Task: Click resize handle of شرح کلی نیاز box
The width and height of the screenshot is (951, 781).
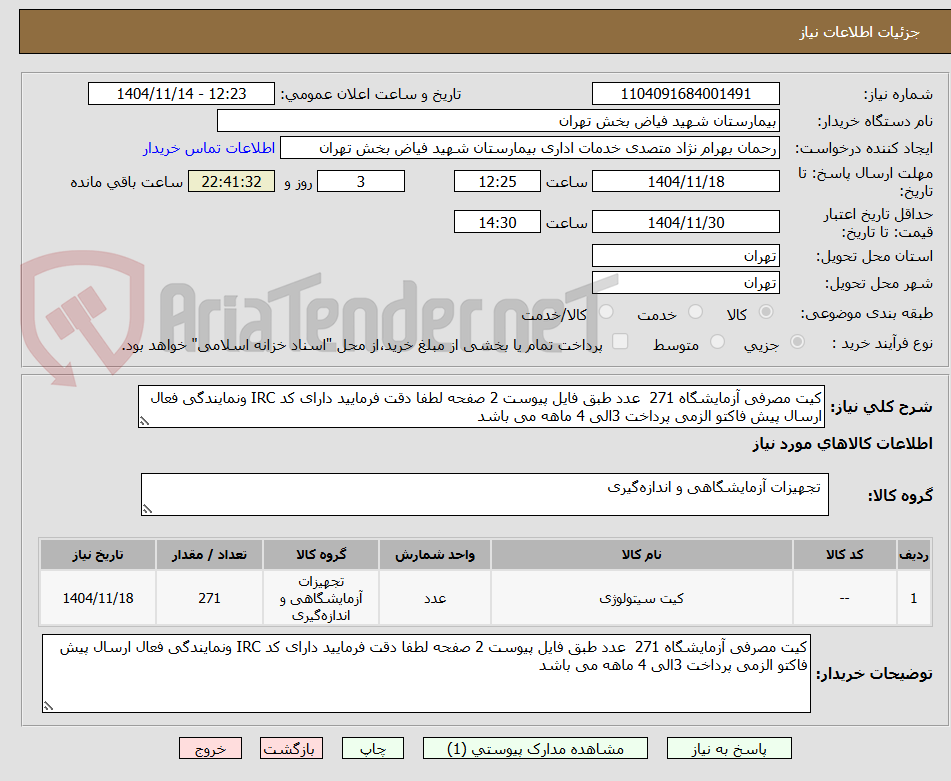Action: coord(144,421)
